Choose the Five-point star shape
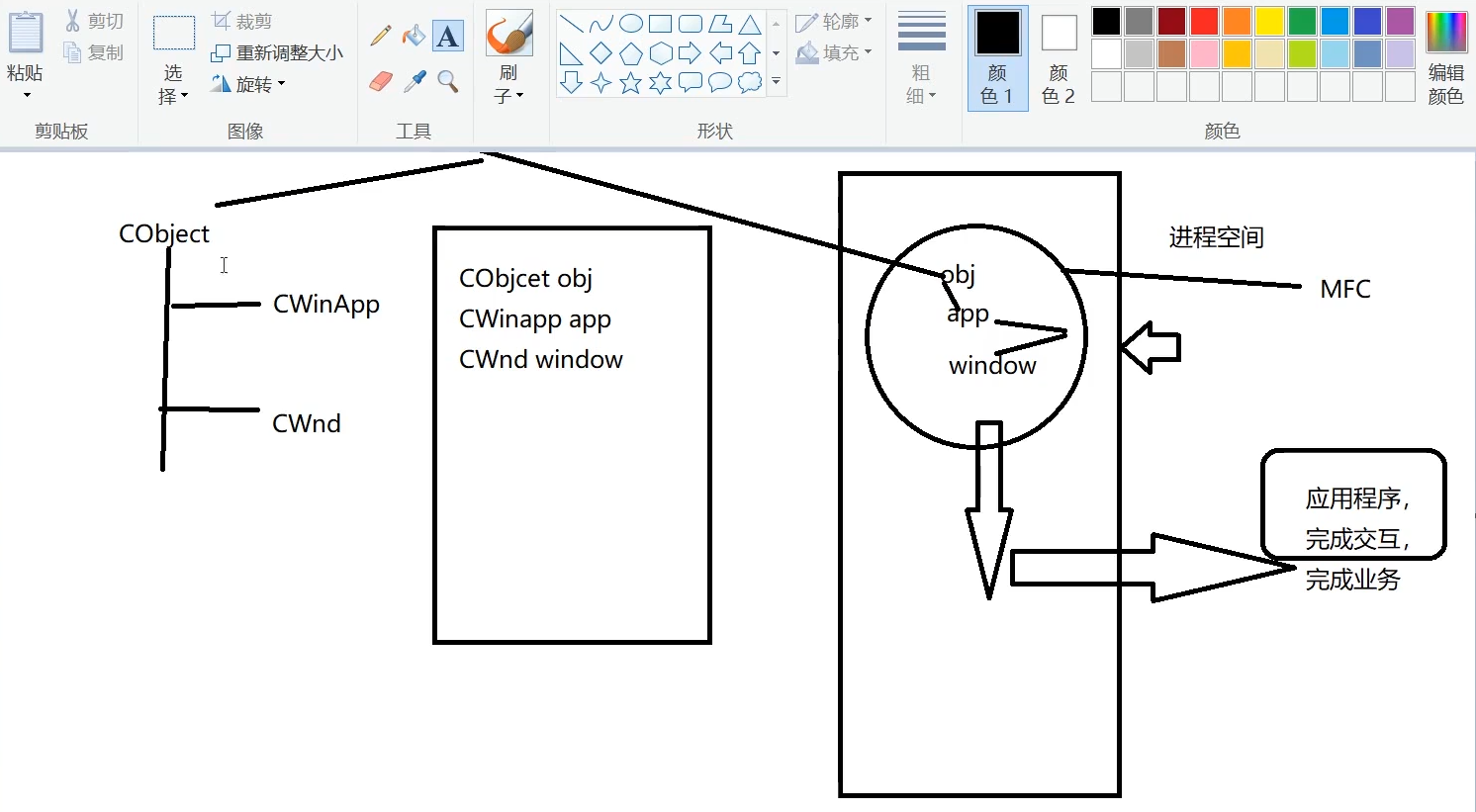This screenshot has width=1476, height=812. point(630,83)
